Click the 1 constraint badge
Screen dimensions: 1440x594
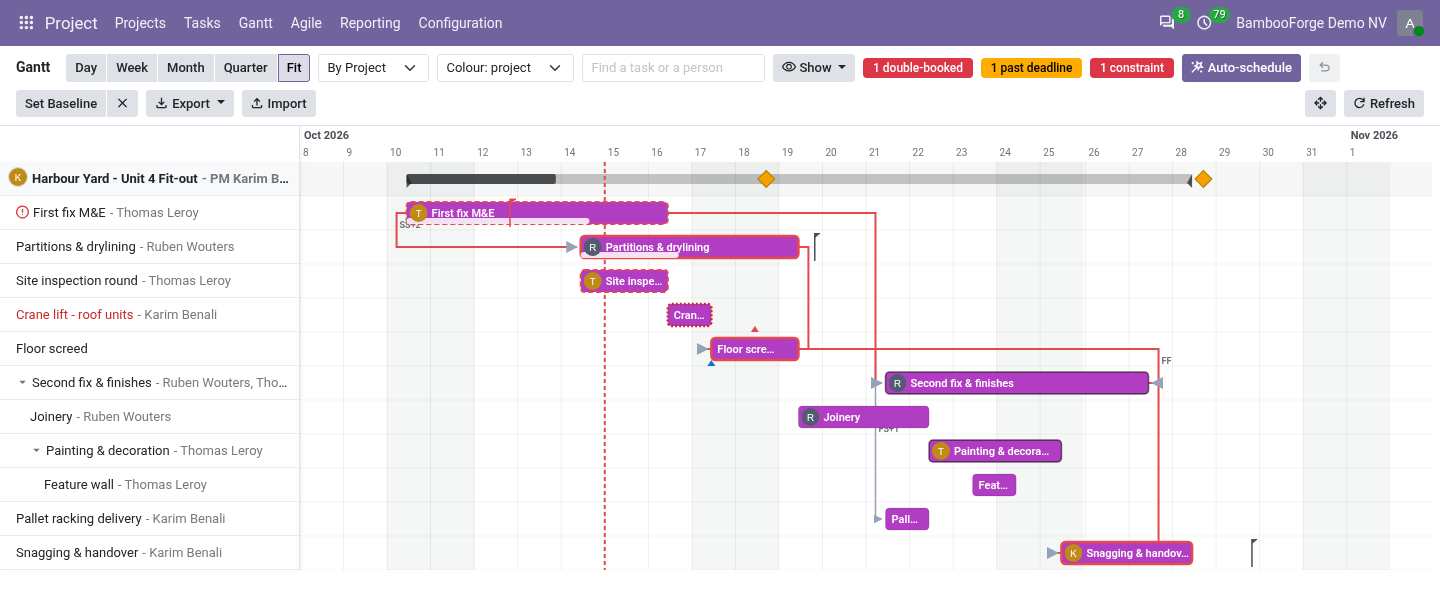point(1132,68)
